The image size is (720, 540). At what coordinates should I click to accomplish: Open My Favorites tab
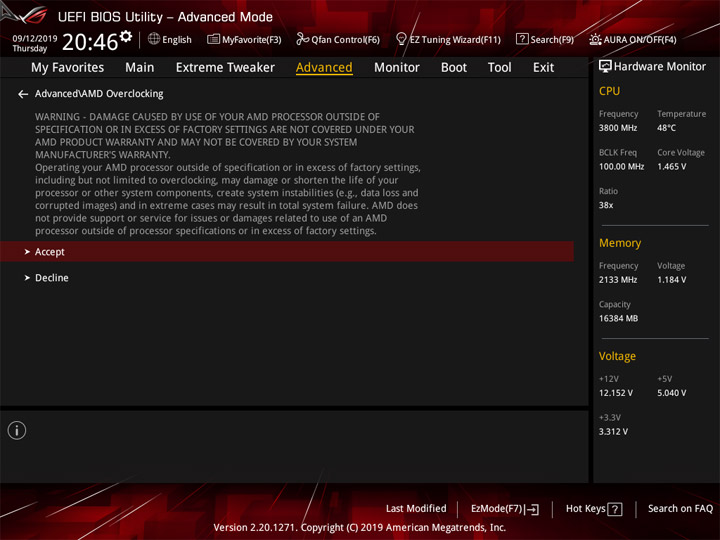click(x=68, y=68)
